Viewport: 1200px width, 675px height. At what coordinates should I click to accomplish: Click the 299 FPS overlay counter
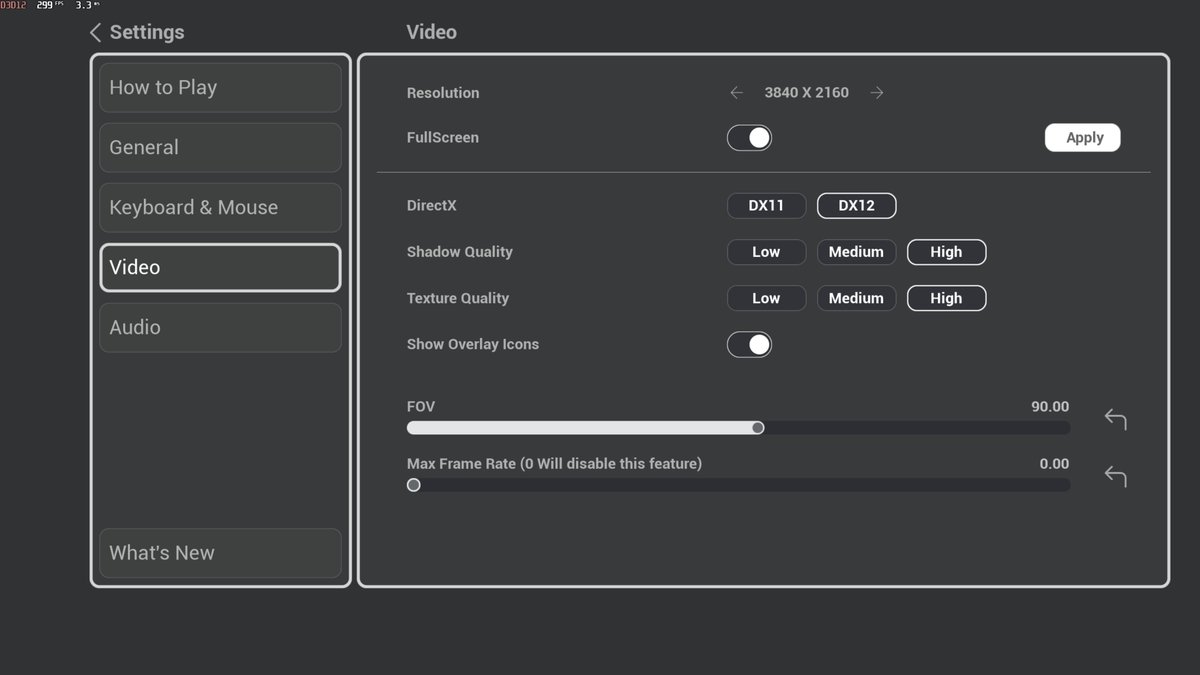(51, 6)
